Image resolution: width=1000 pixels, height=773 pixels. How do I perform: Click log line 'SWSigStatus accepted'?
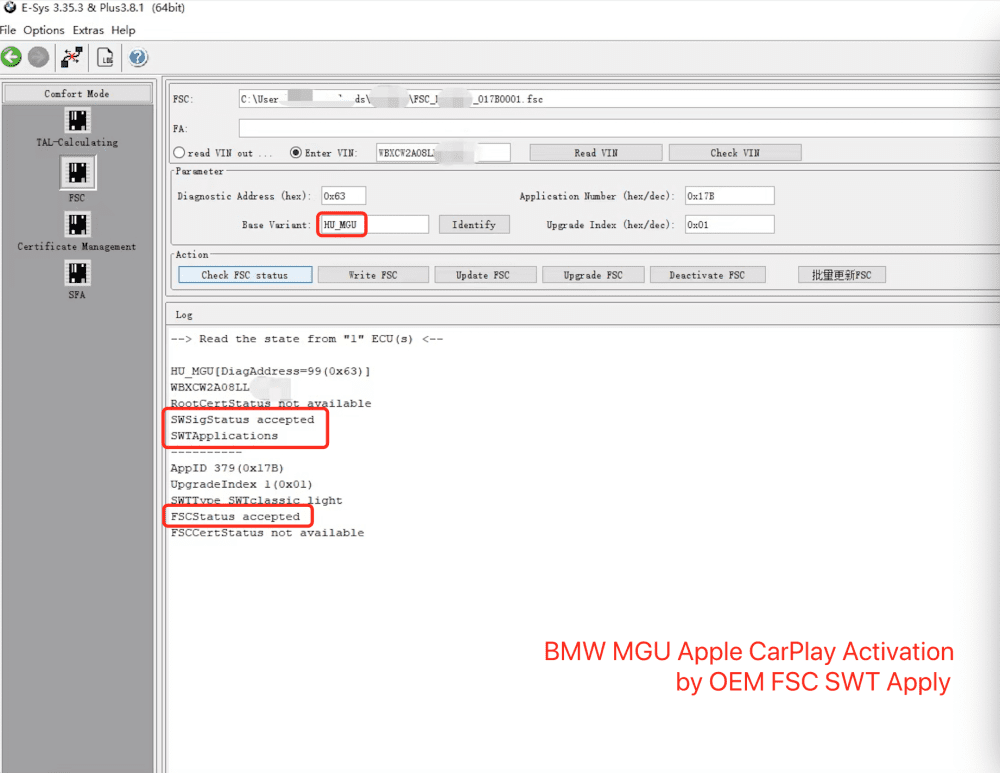pyautogui.click(x=242, y=420)
